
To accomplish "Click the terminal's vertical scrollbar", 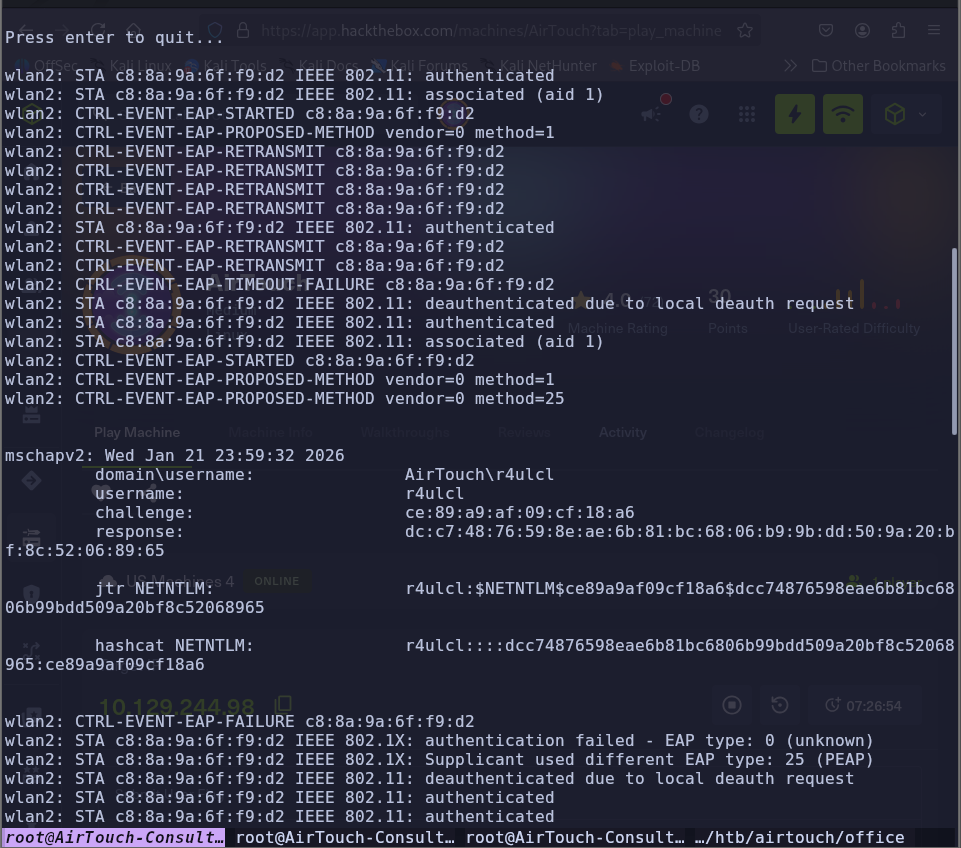I will pyautogui.click(x=955, y=340).
